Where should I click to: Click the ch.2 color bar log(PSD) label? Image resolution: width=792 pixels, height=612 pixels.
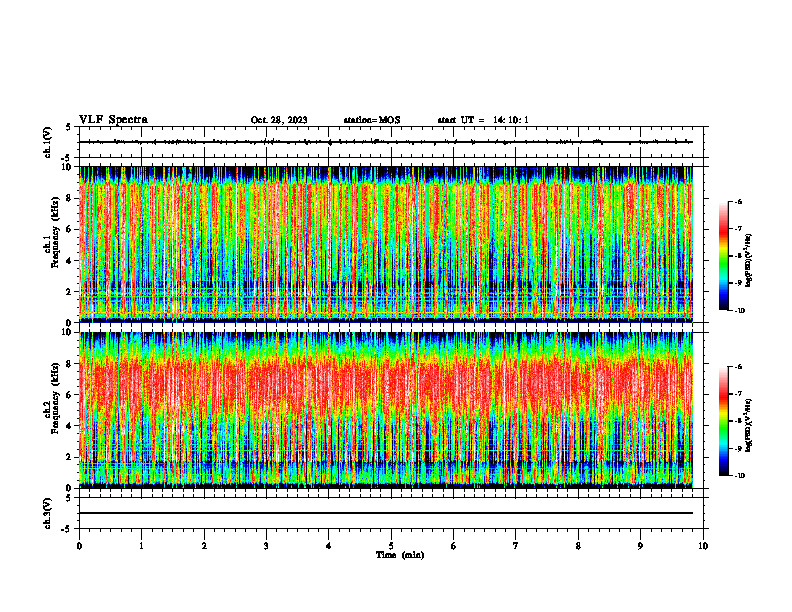749,426
